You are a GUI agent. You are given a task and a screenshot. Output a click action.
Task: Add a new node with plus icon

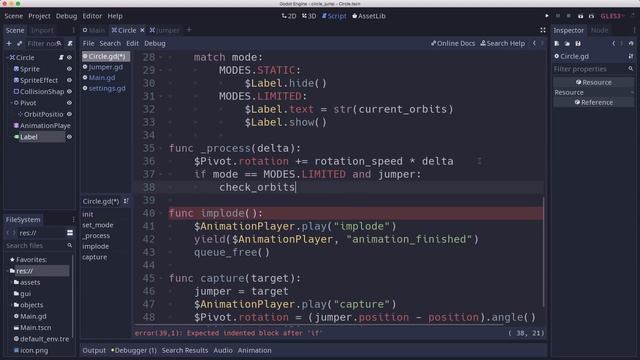click(9, 43)
